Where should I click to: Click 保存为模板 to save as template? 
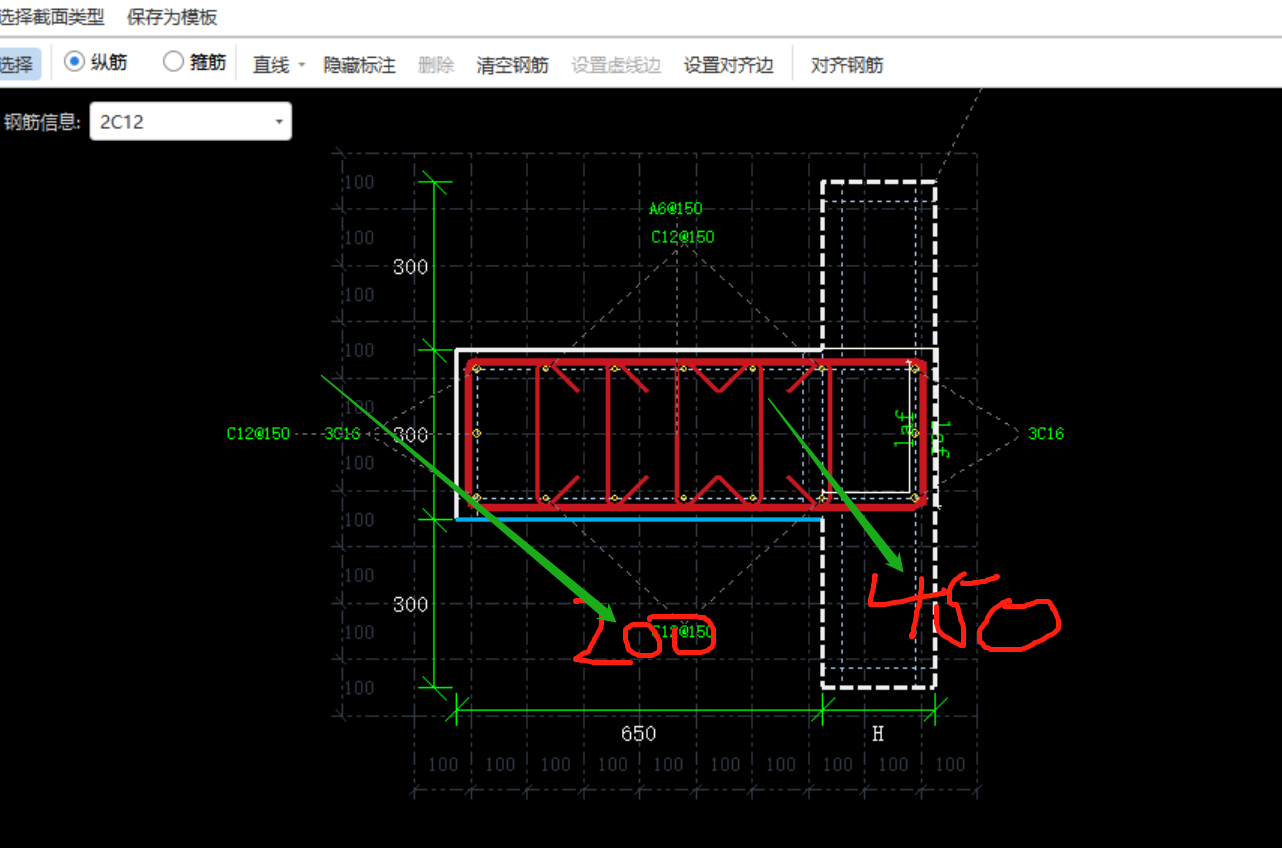172,17
